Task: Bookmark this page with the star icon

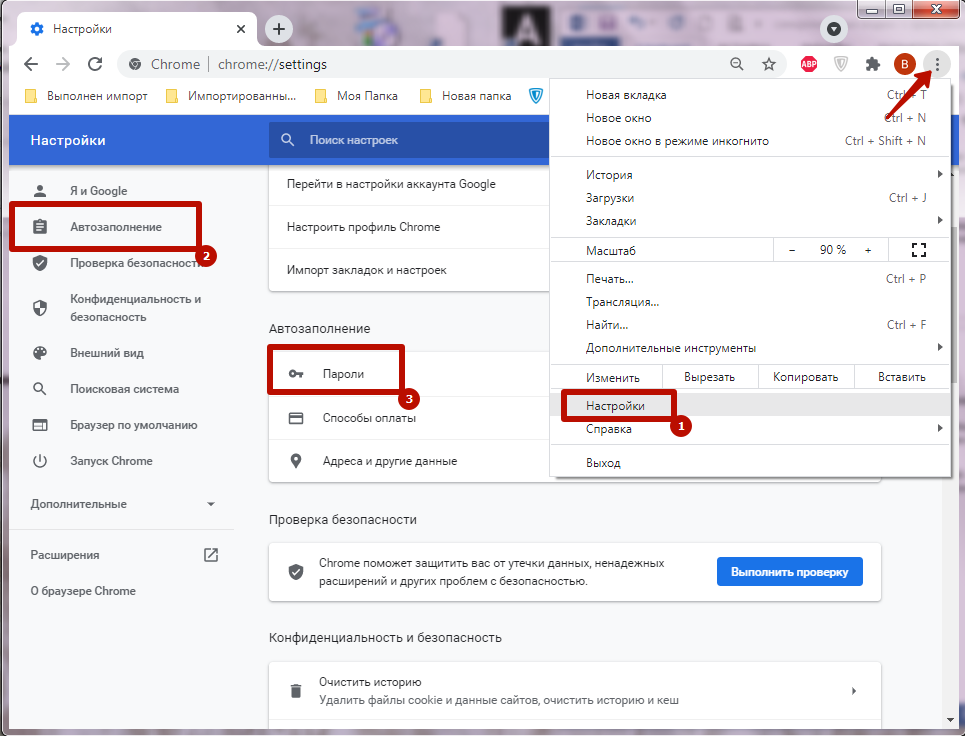Action: (768, 64)
